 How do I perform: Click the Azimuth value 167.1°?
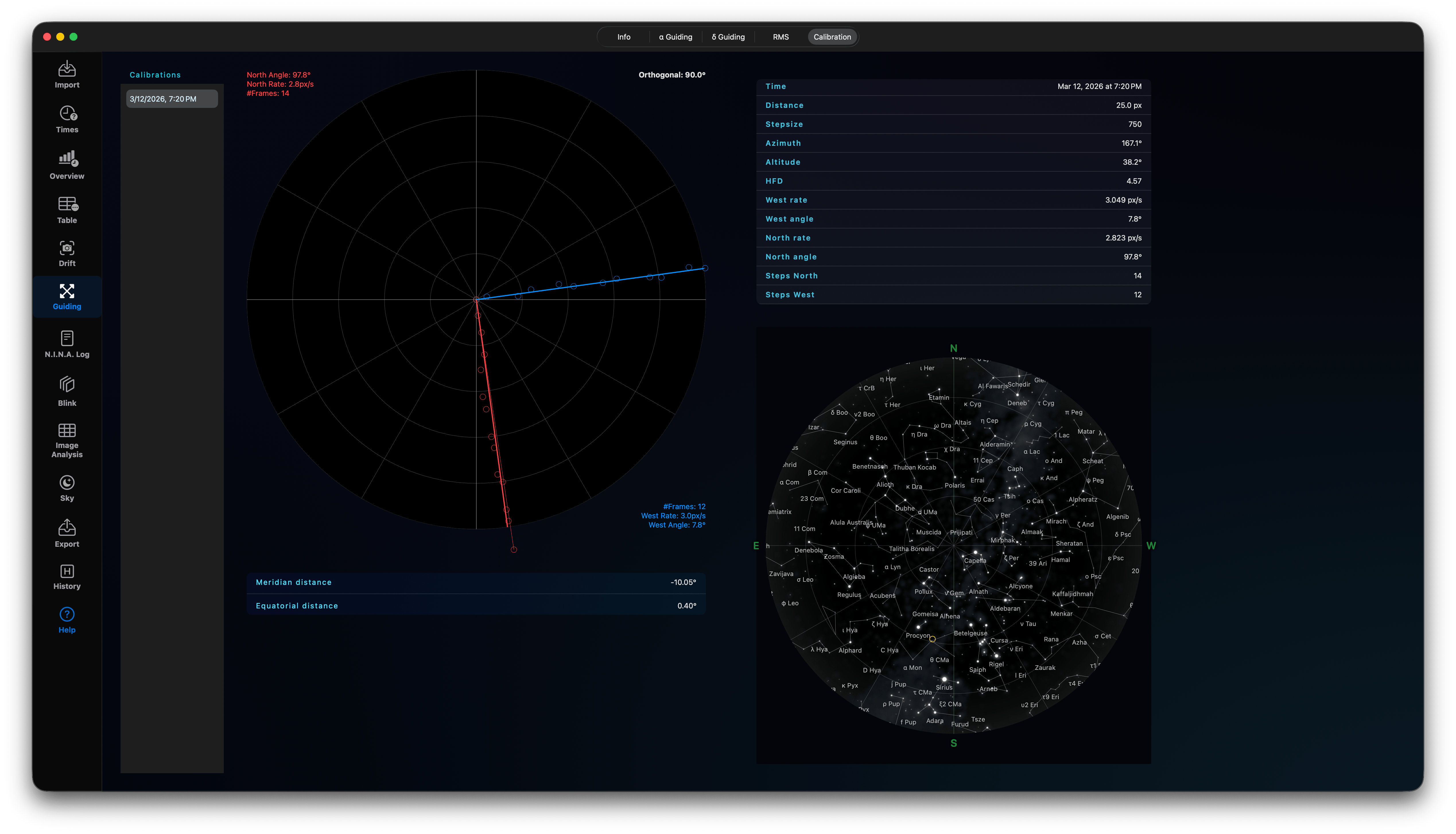[1131, 143]
